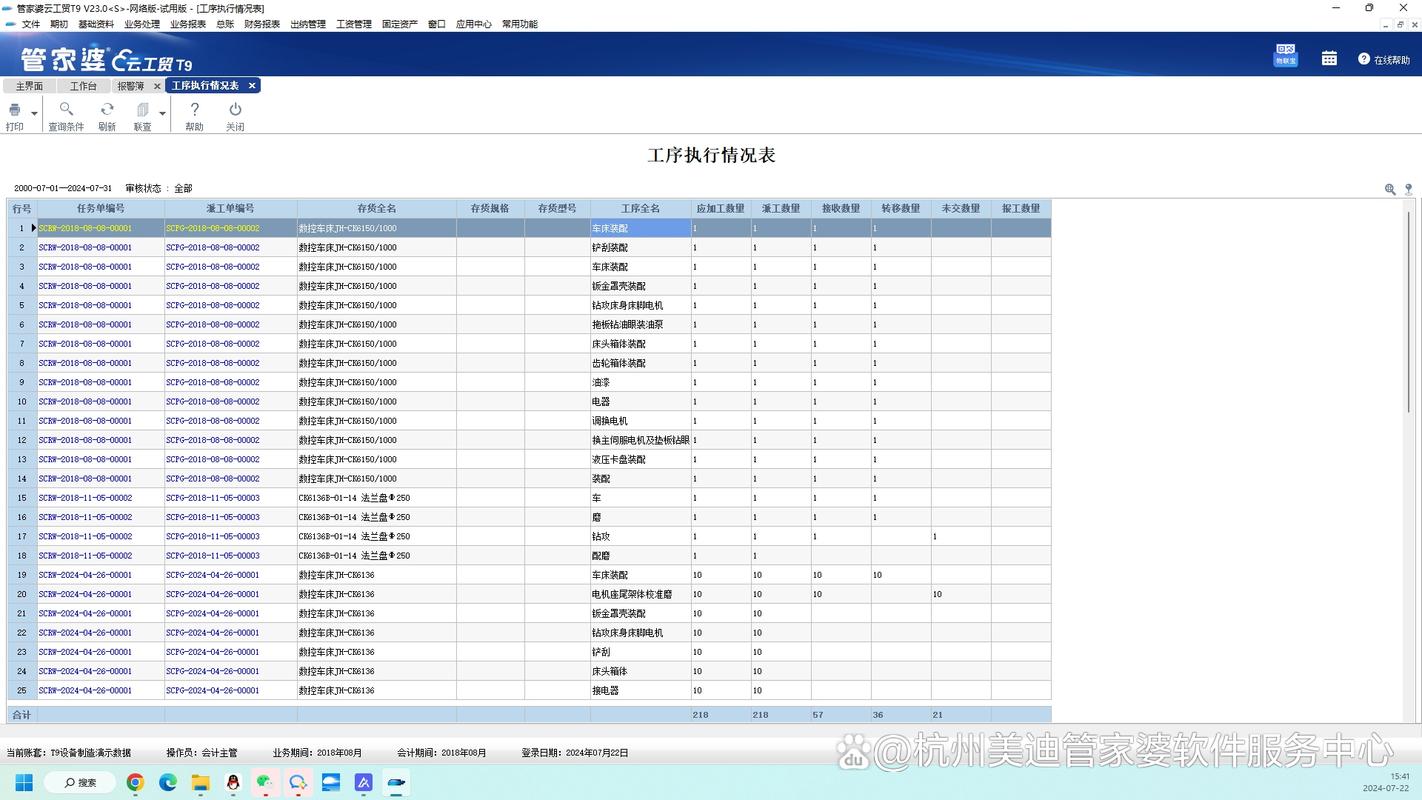
Task: Open the 在线帮助 online help link
Action: [1384, 60]
